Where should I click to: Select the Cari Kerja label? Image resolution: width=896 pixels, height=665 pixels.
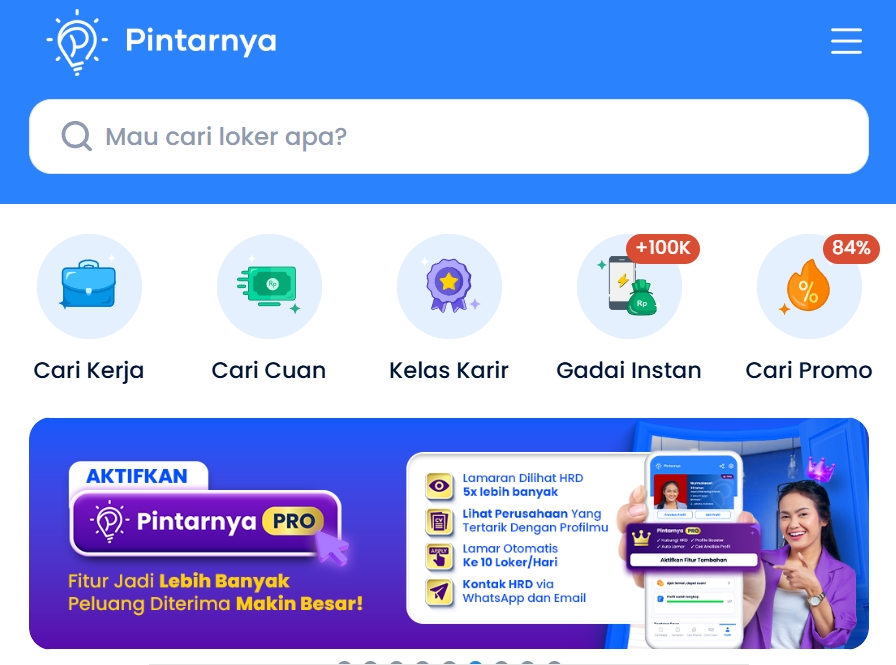[89, 371]
